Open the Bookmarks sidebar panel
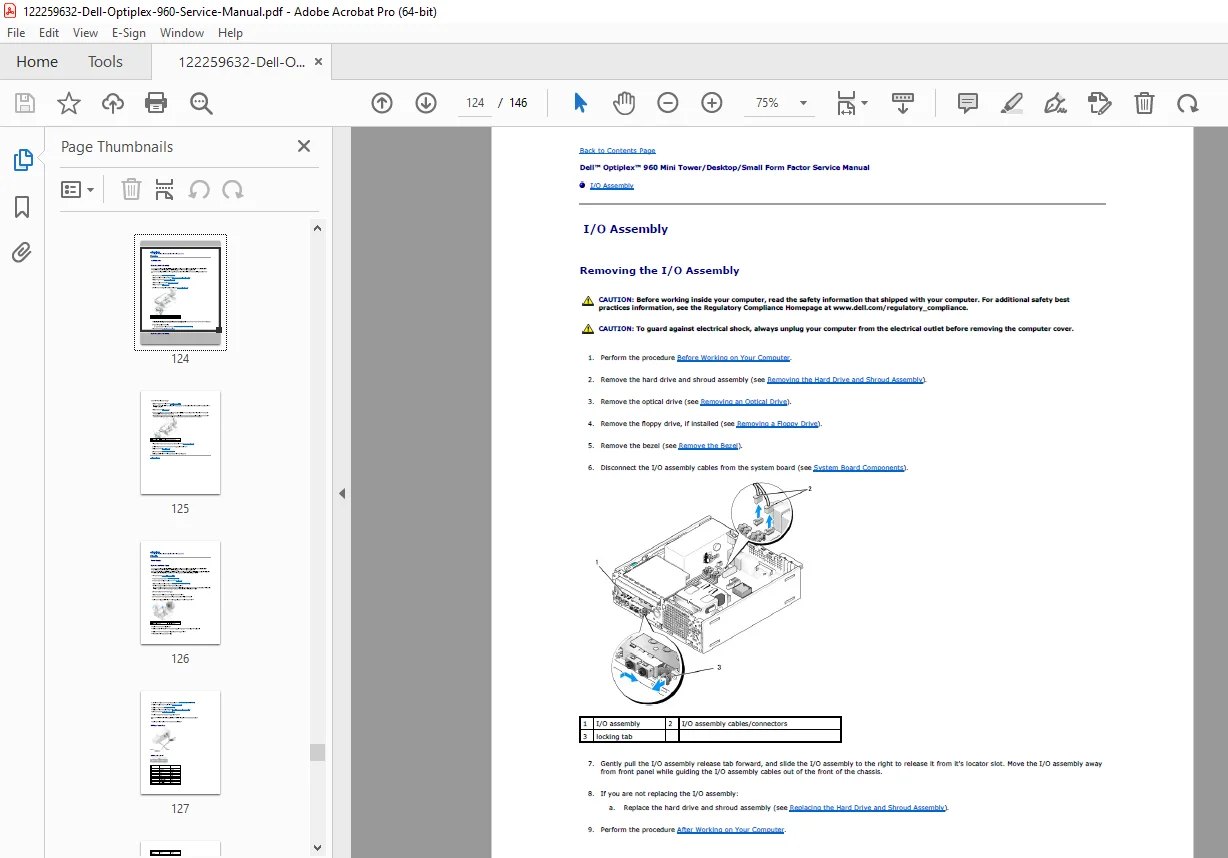The width and height of the screenshot is (1228, 858). click(22, 207)
